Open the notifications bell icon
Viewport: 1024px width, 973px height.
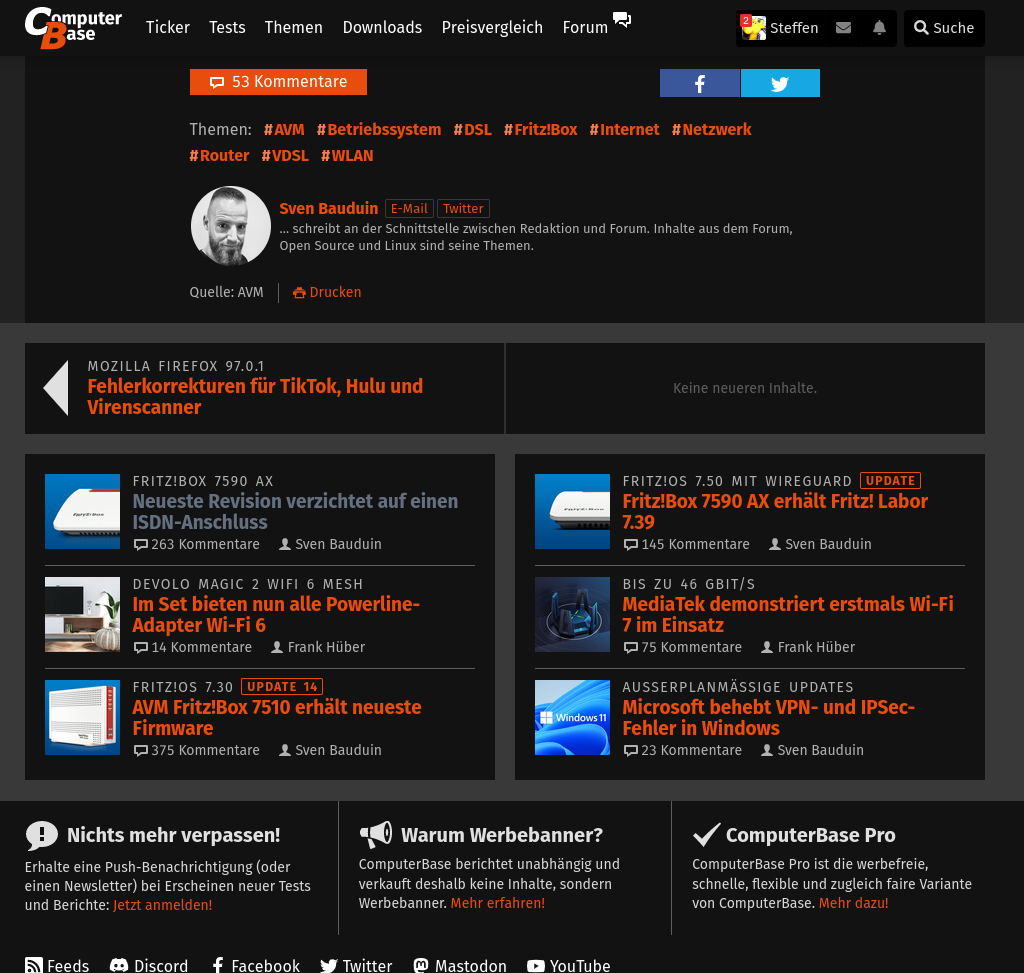[x=879, y=27]
